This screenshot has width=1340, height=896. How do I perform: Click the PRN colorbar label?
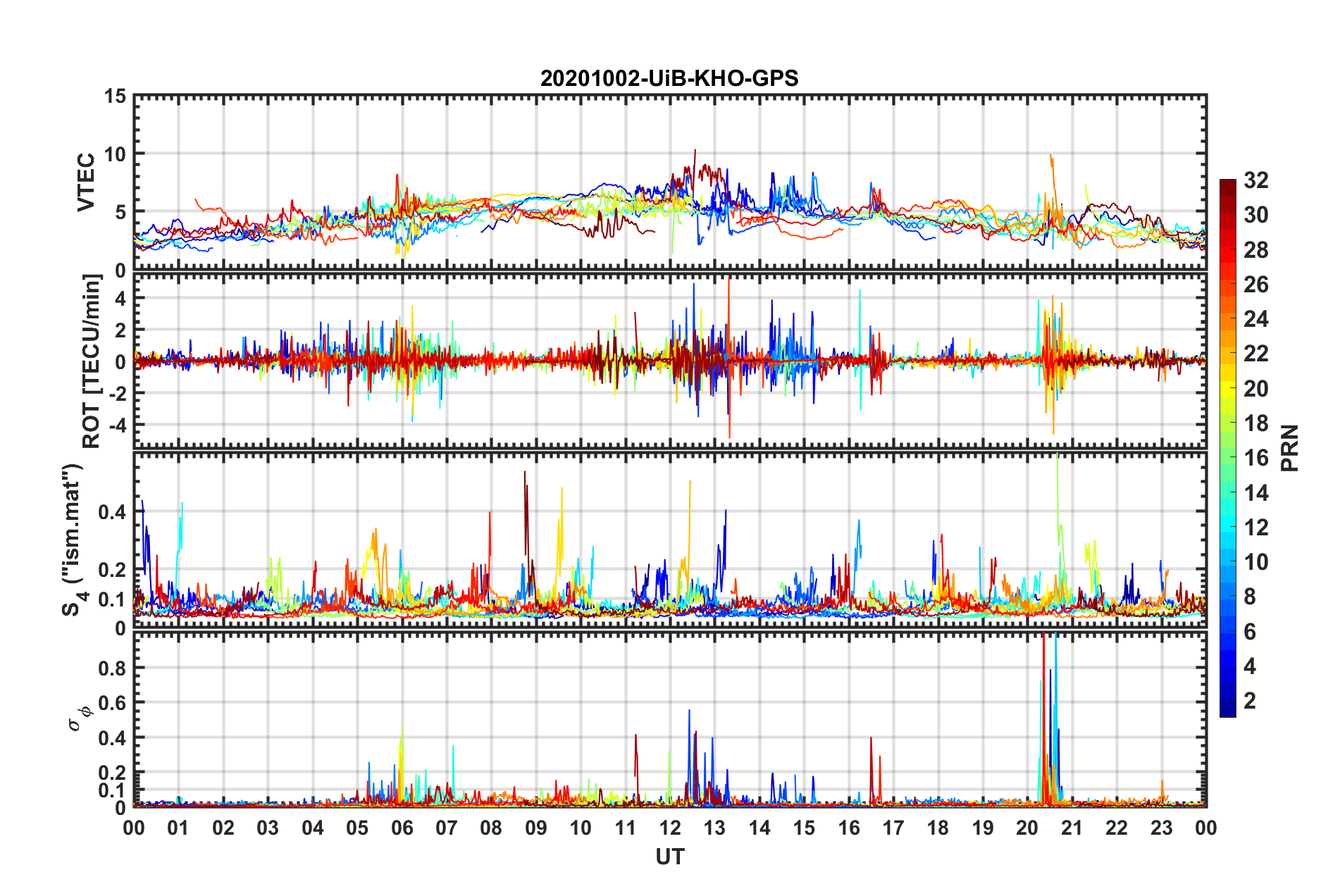pos(1290,448)
